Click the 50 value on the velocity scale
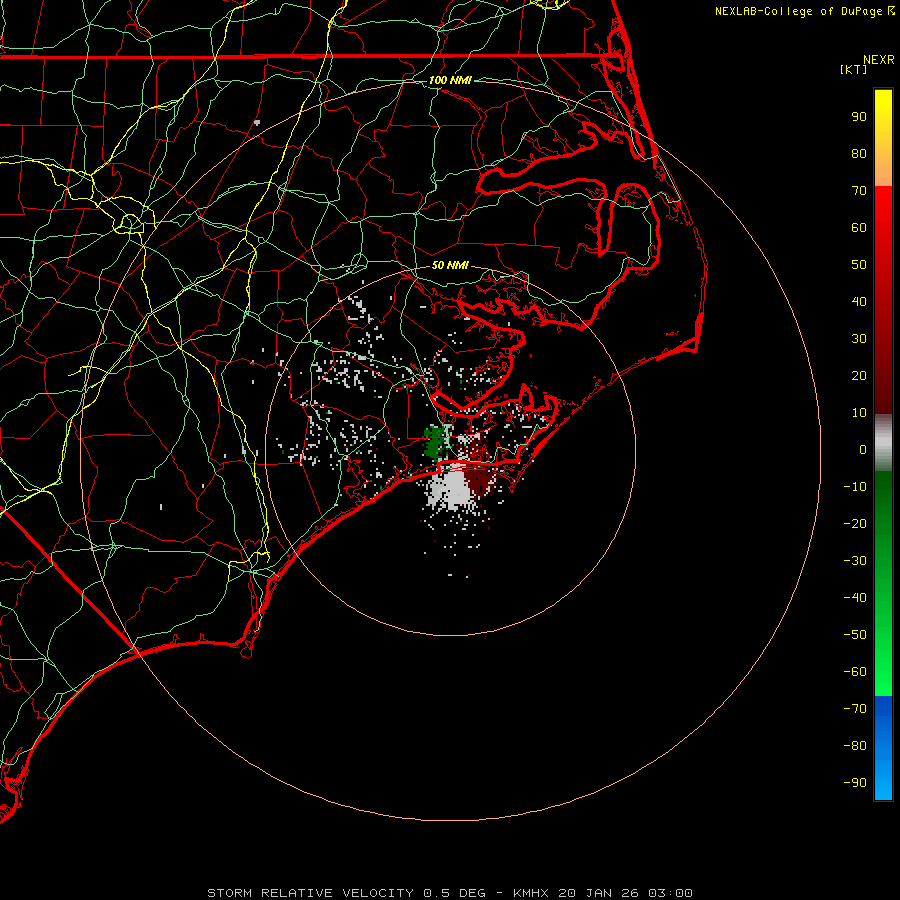The width and height of the screenshot is (900, 900). pos(859,265)
